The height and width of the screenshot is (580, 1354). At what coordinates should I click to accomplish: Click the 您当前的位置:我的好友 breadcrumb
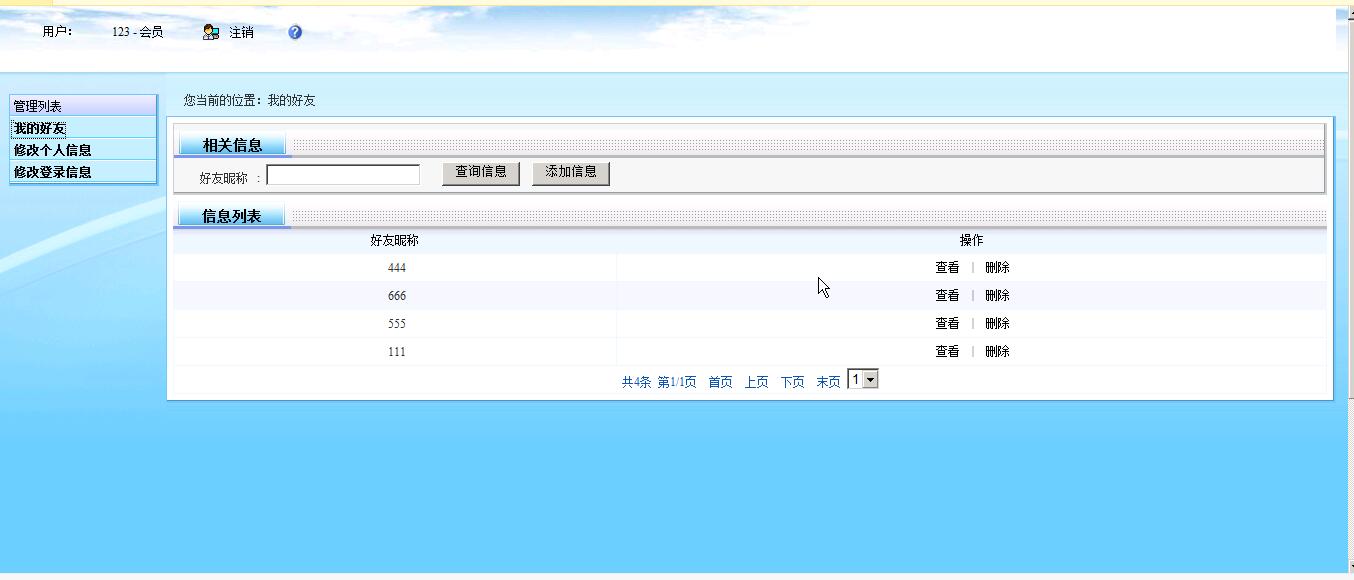pyautogui.click(x=250, y=101)
